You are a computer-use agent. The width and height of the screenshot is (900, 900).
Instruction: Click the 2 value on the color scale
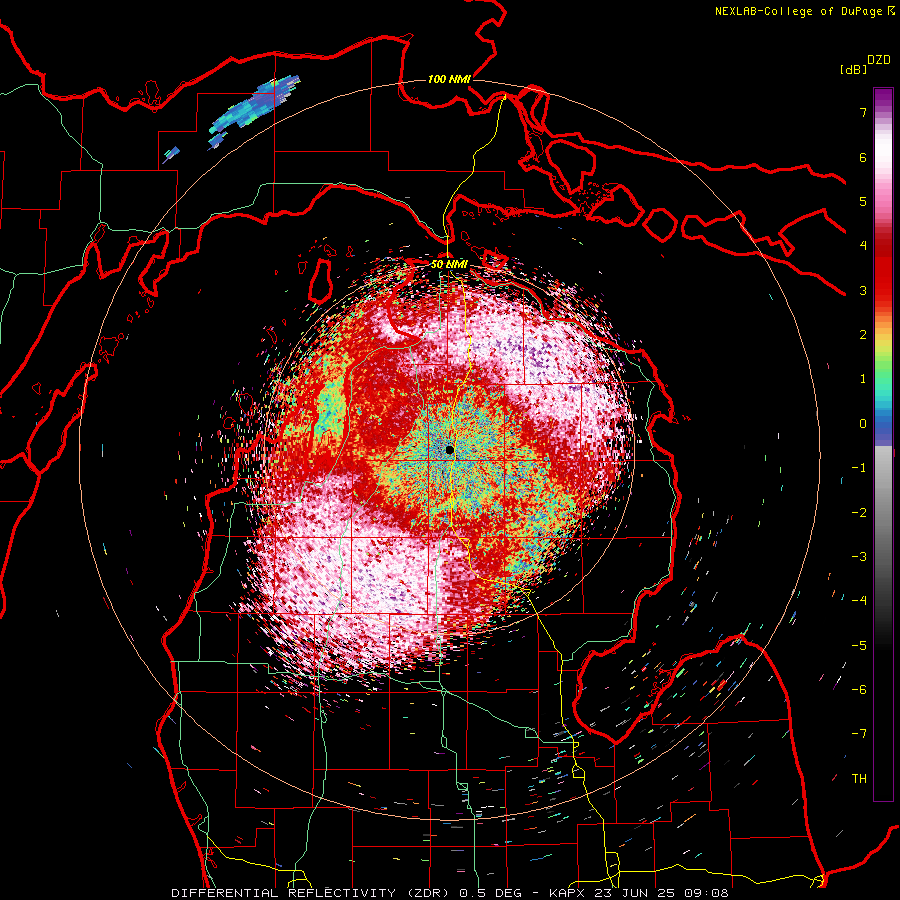[x=863, y=335]
